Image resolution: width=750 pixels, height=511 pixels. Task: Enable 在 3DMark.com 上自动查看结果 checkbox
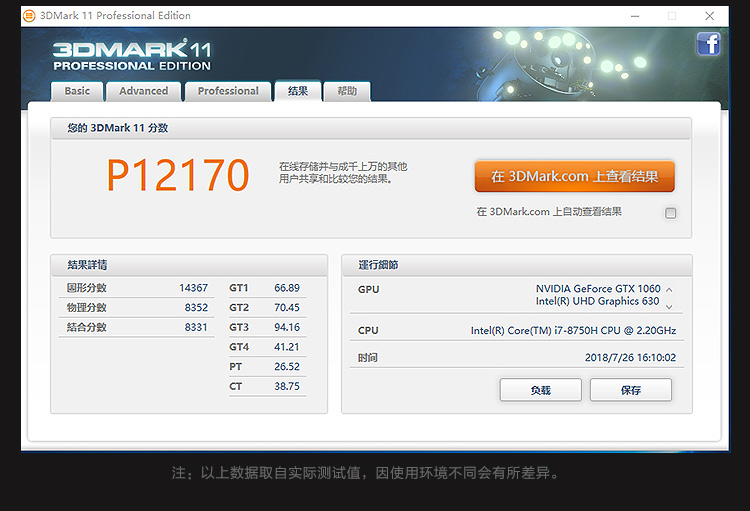(x=671, y=213)
